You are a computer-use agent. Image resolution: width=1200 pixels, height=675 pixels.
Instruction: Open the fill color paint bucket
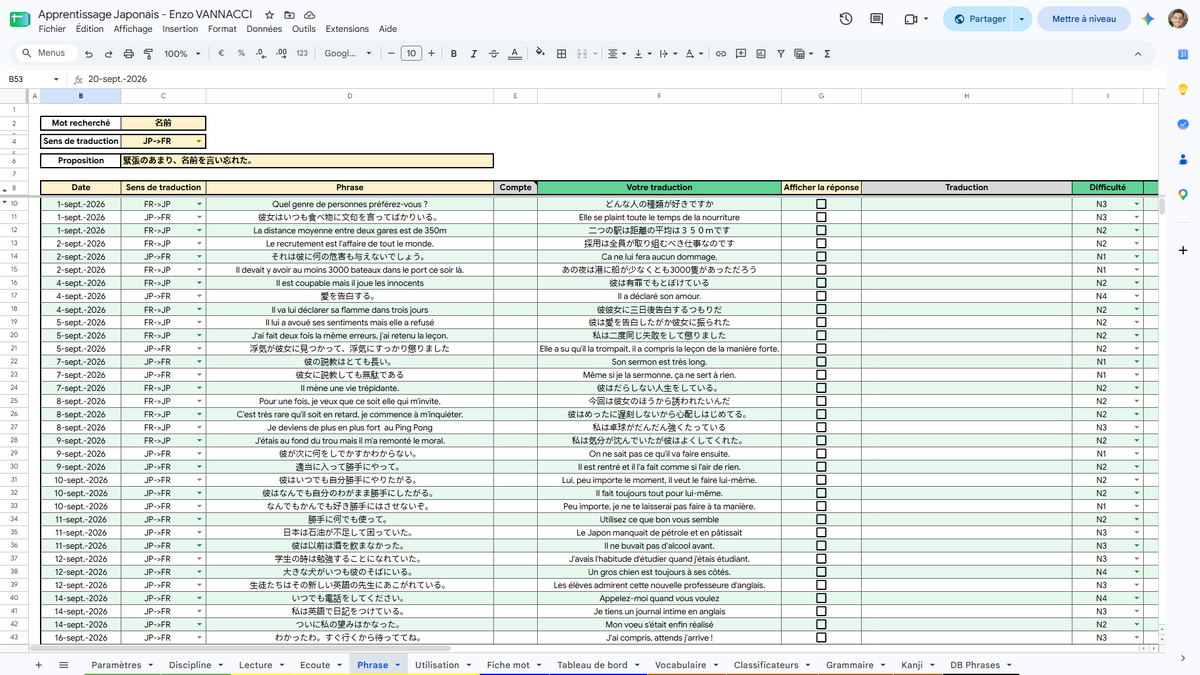pos(541,54)
